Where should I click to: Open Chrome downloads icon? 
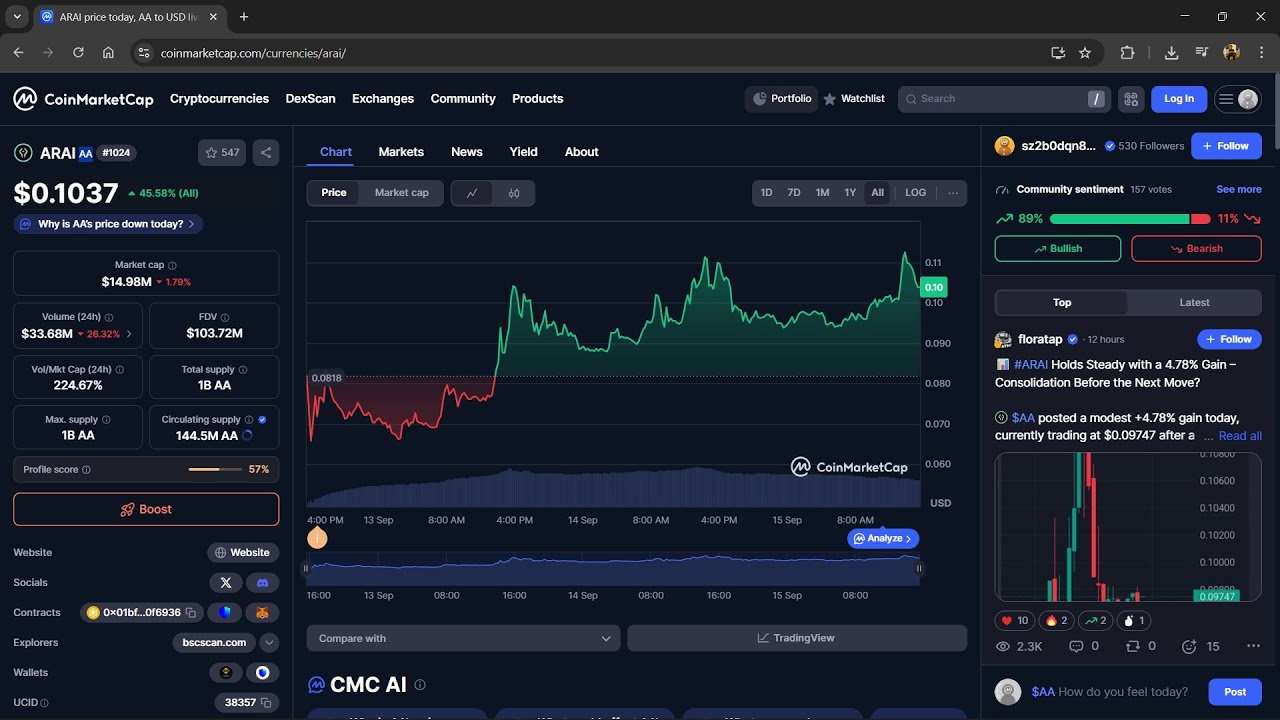1171,53
